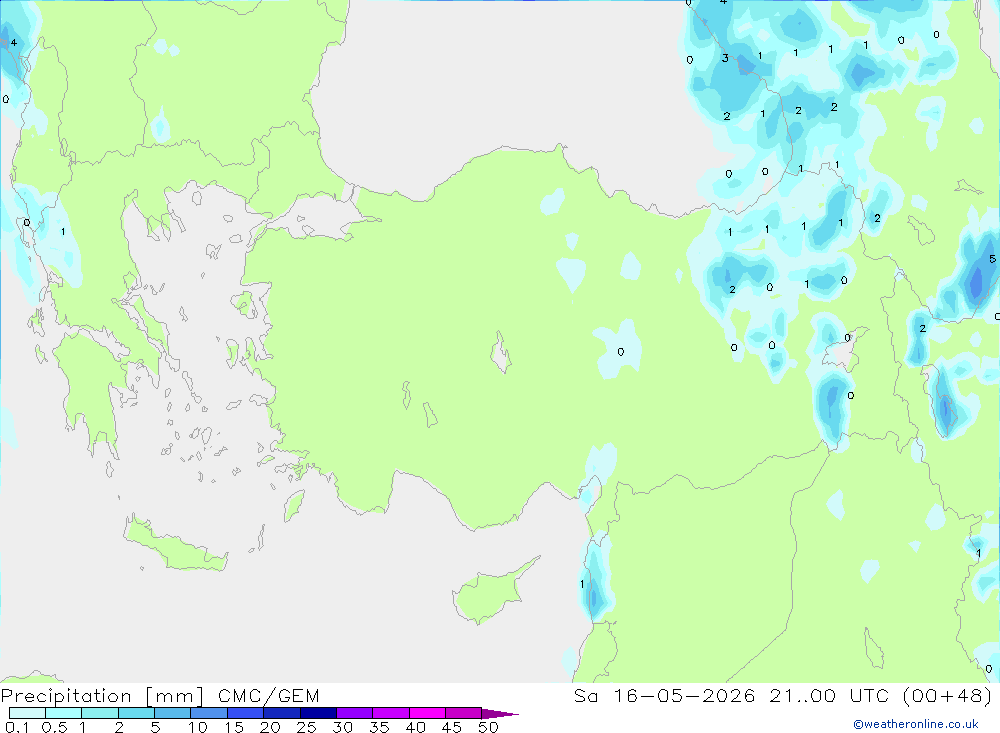Click the '0.5' legend scale label

pos(54,727)
